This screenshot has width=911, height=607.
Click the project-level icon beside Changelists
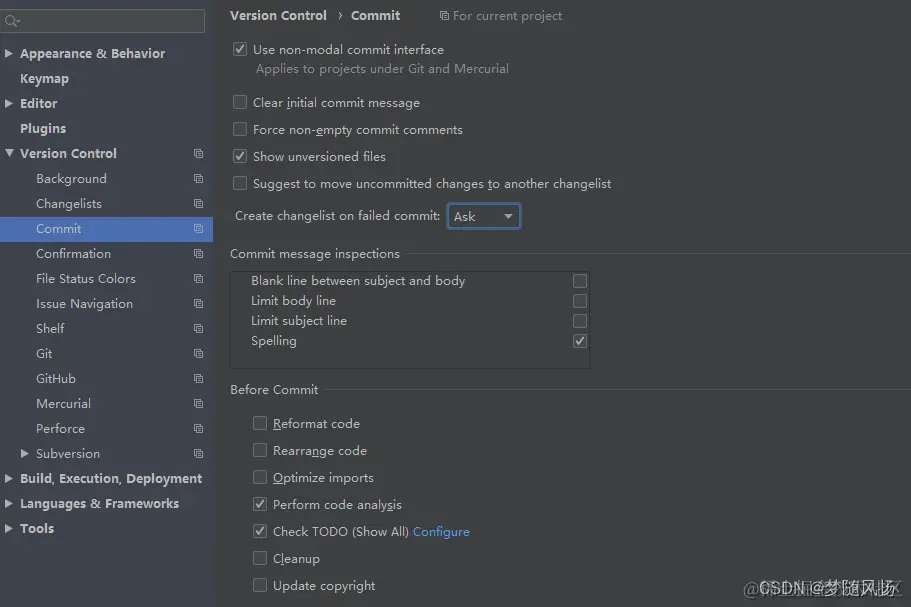198,204
